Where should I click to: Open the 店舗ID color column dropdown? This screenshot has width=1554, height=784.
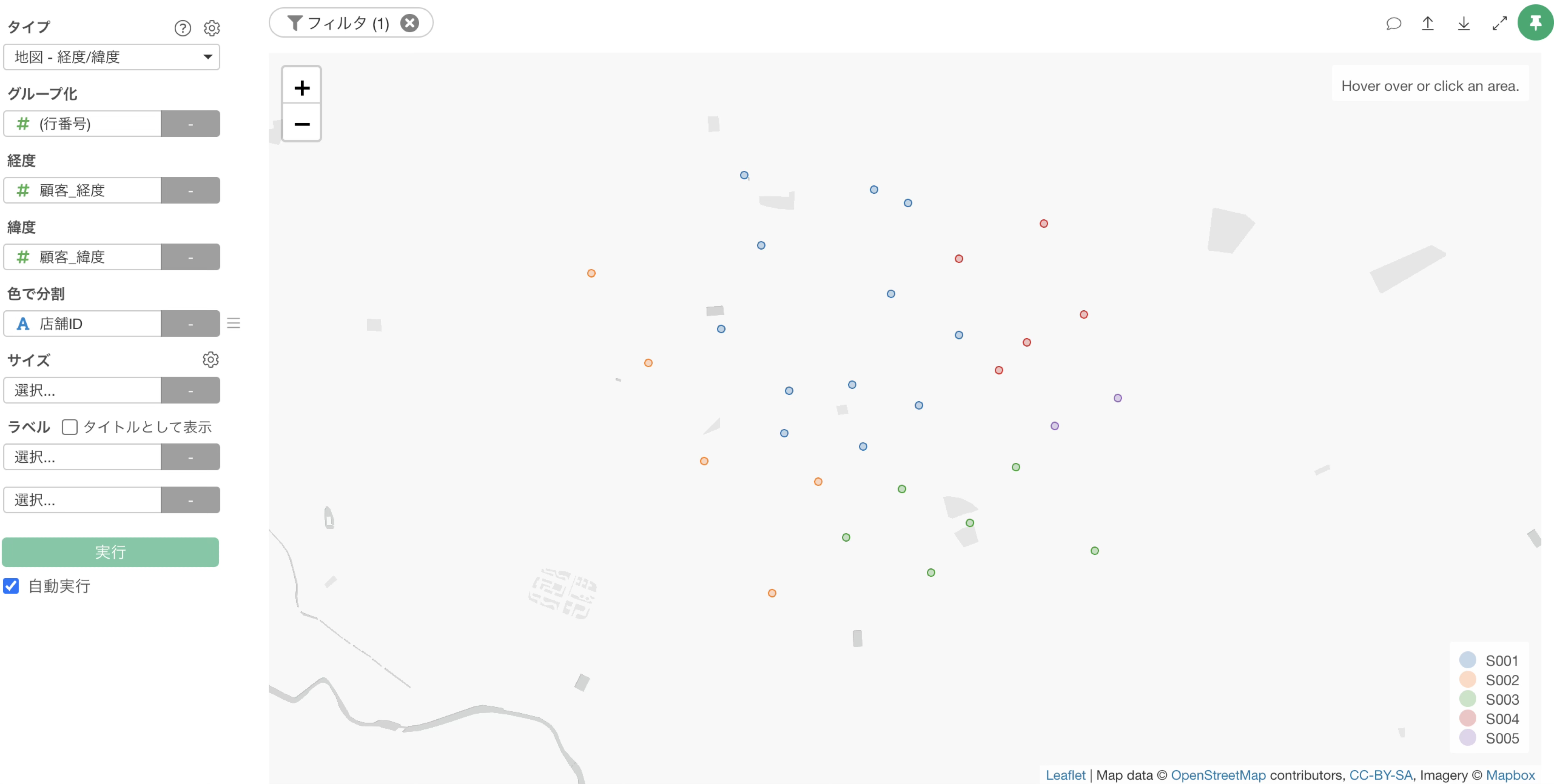(83, 323)
